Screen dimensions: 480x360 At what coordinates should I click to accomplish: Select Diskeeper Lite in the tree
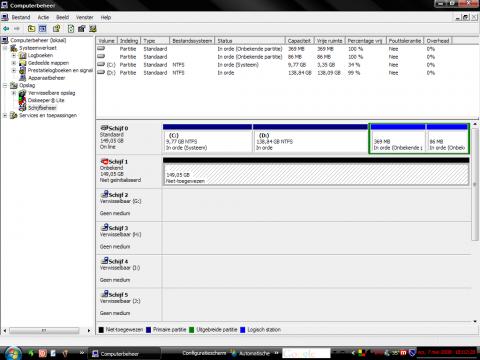(x=46, y=100)
